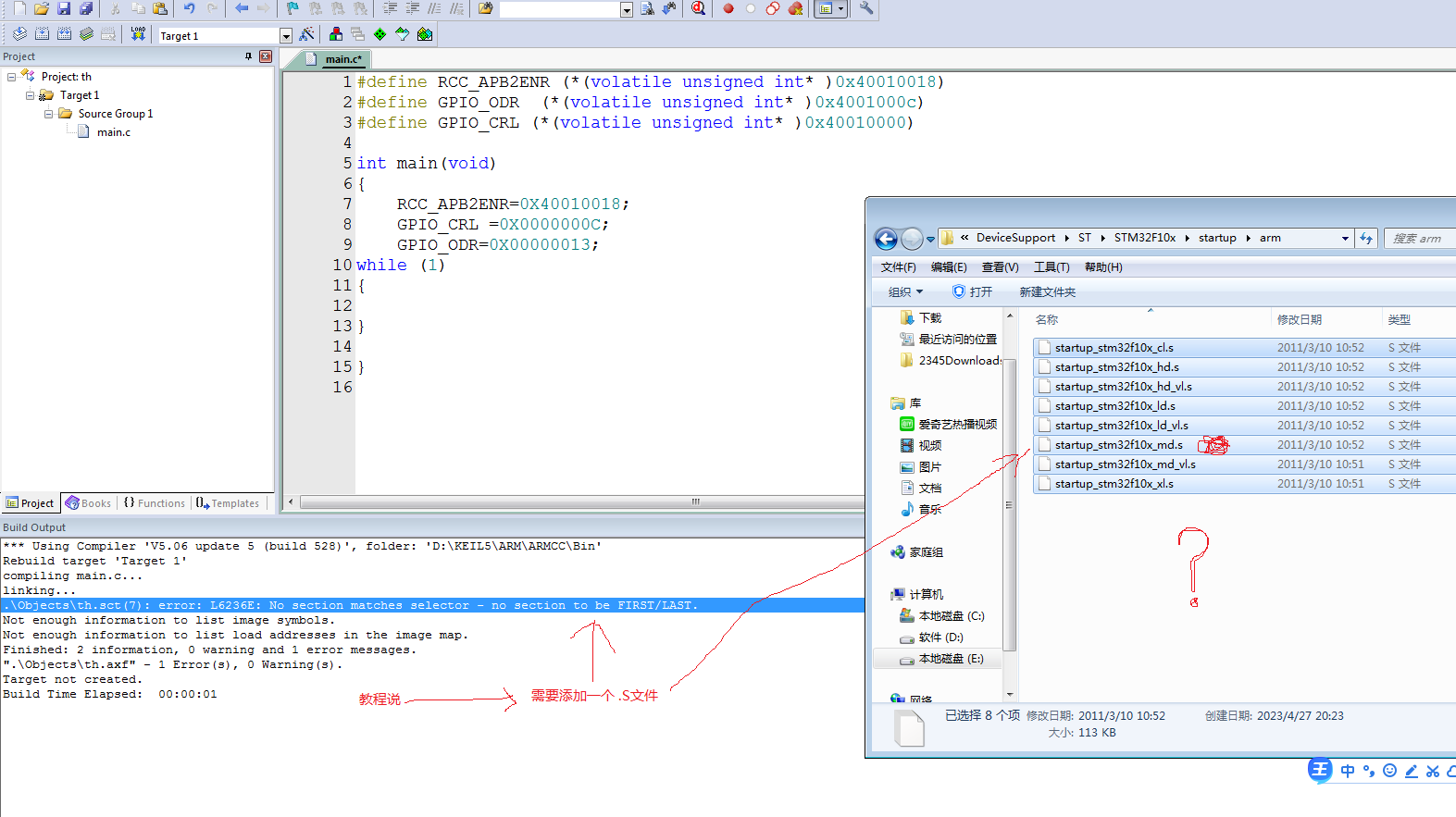
Task: Click the Explorer back navigation arrow
Action: 886,239
